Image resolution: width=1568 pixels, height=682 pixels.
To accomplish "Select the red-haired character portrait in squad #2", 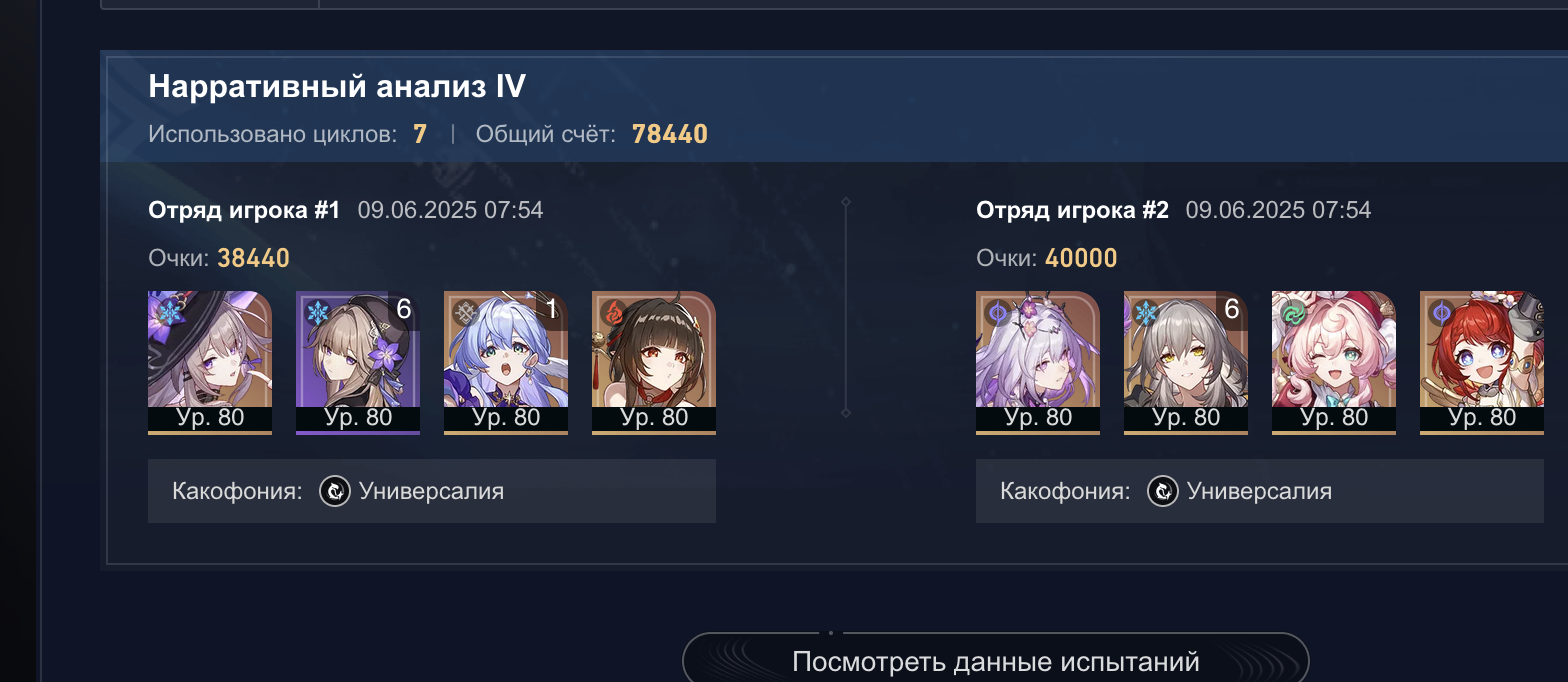I will [1482, 363].
